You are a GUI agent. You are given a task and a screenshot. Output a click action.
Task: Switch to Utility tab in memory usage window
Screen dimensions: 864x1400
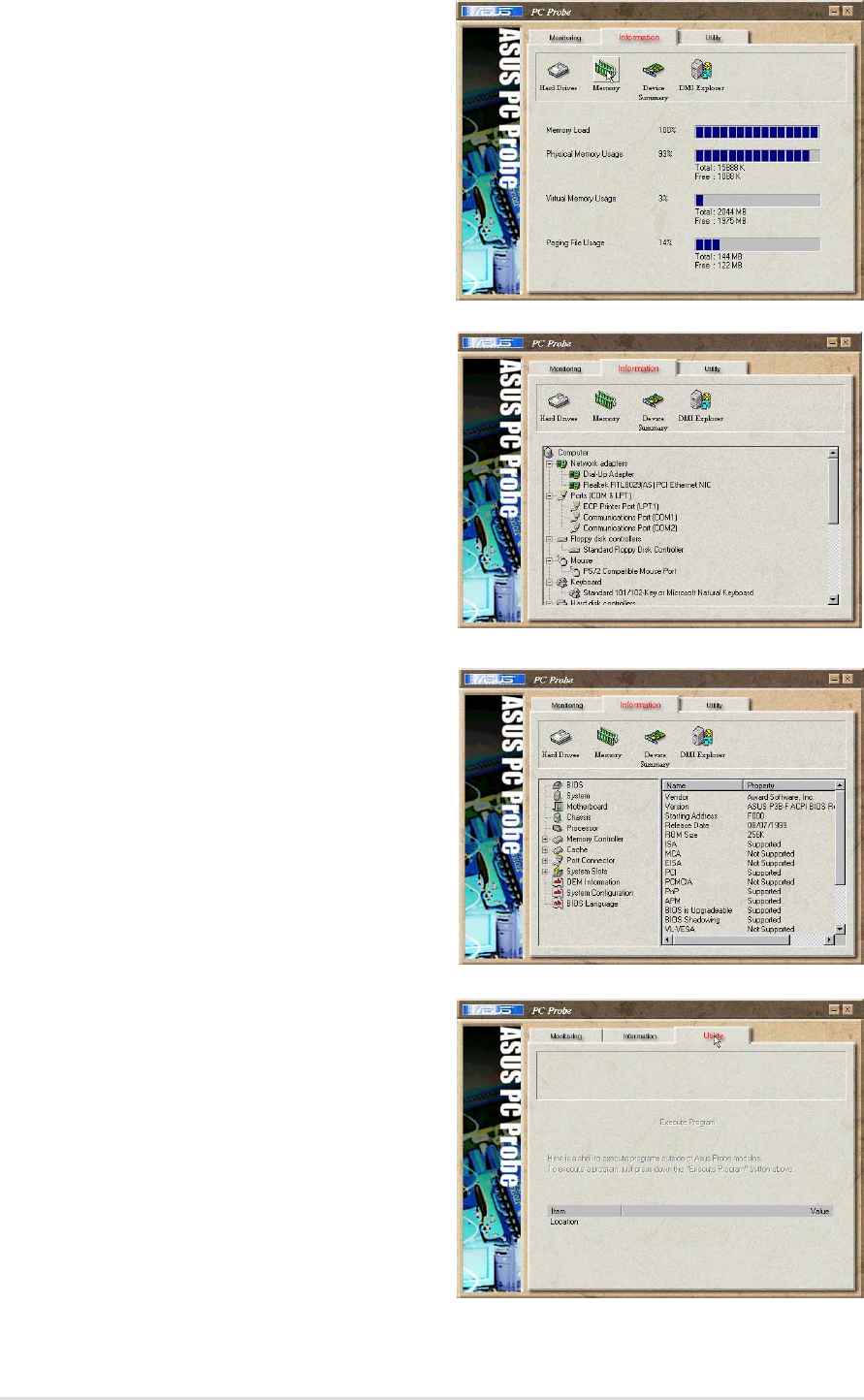point(713,38)
